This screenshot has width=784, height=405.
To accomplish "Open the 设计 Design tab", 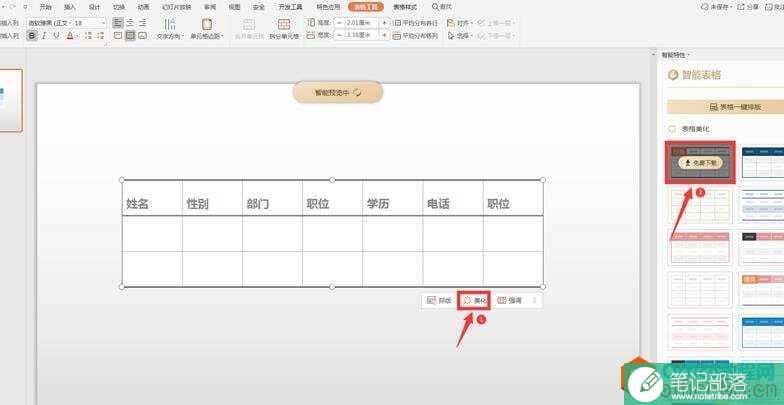I will (94, 7).
